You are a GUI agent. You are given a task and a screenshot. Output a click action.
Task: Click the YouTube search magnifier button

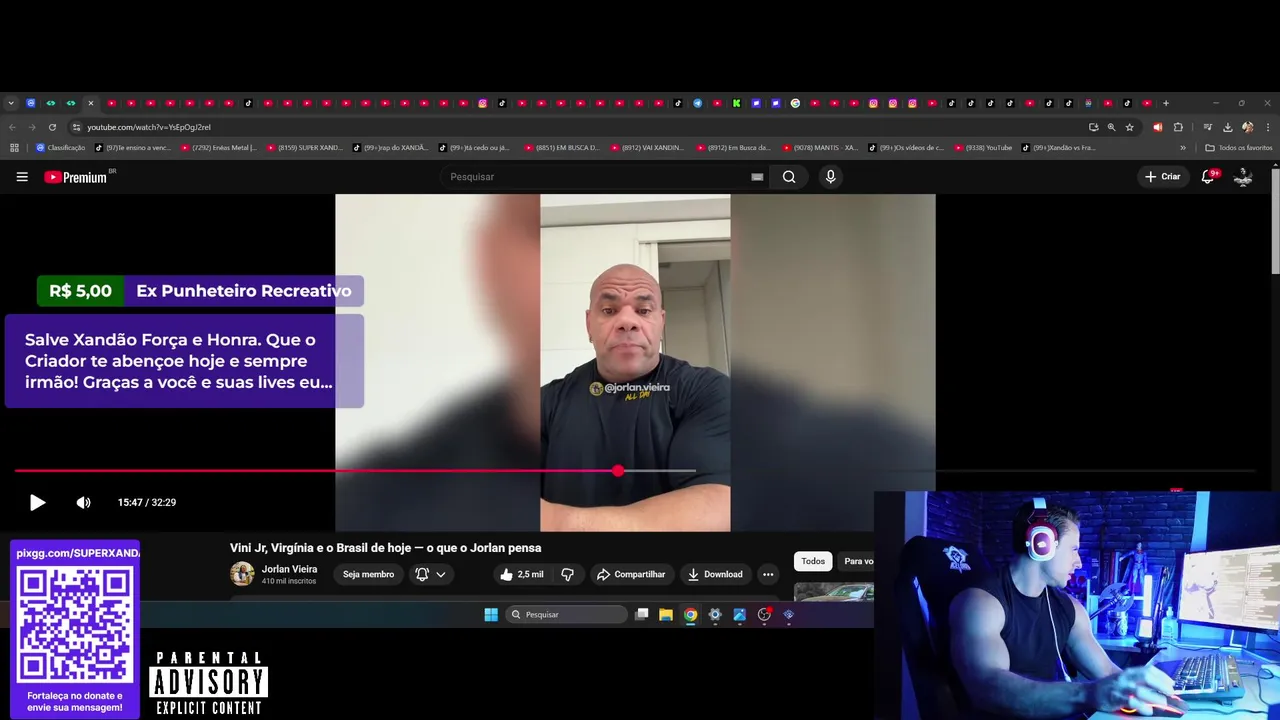click(789, 177)
